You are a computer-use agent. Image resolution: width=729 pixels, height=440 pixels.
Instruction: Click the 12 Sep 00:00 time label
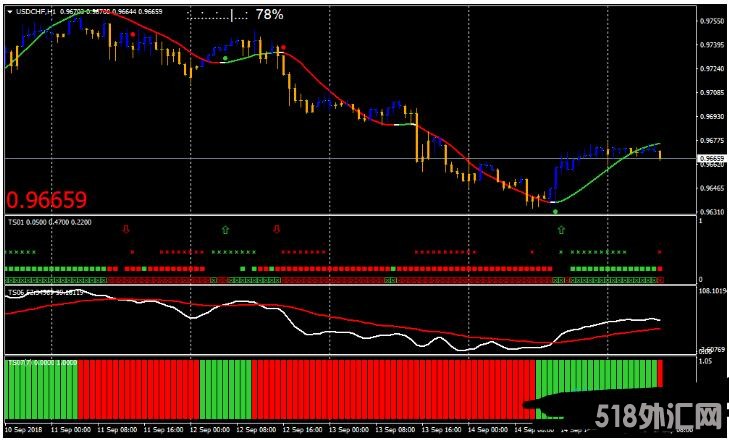210,428
